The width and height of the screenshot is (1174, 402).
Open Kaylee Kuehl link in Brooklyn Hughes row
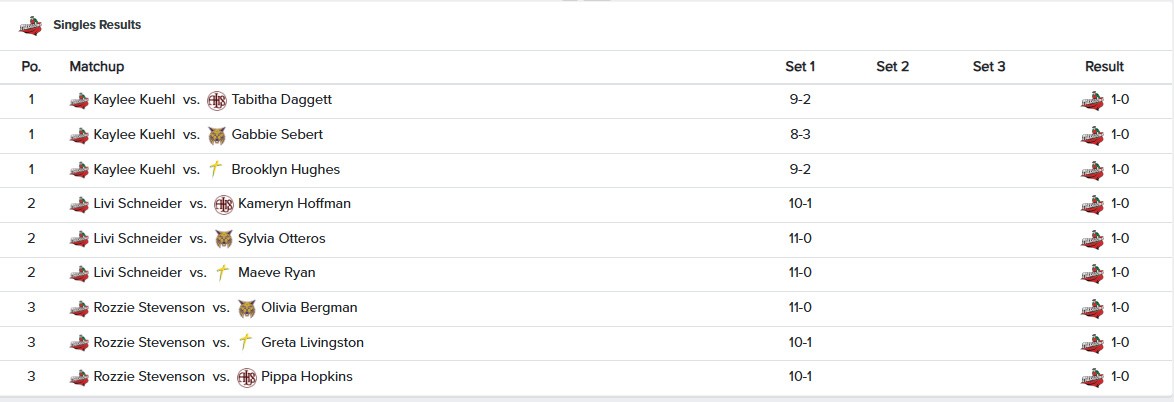tap(134, 169)
